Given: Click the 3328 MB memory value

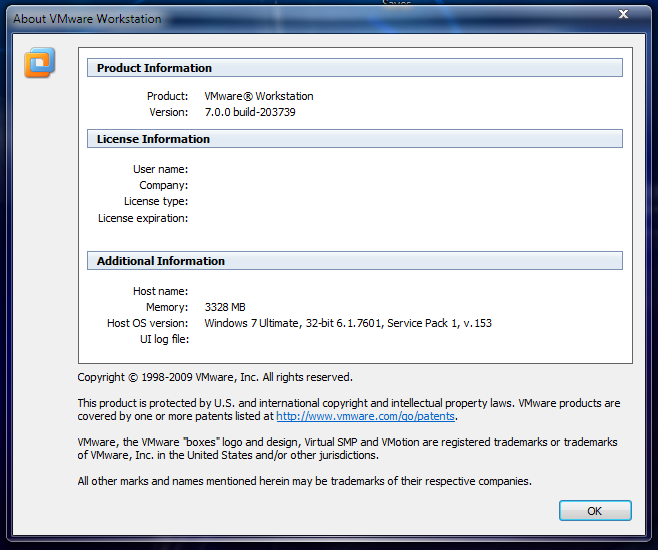Looking at the screenshot, I should 225,307.
